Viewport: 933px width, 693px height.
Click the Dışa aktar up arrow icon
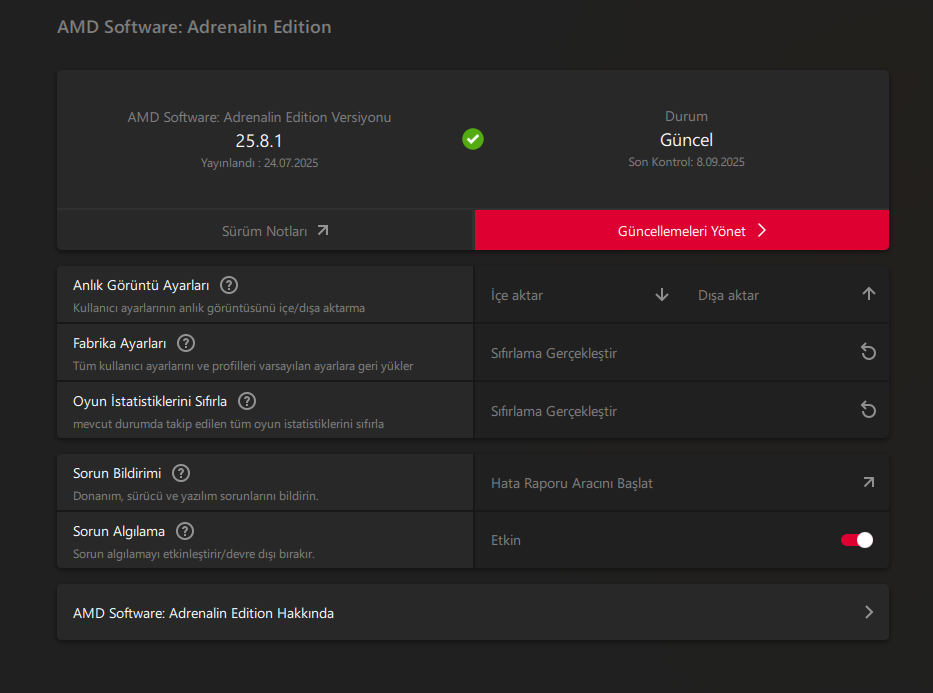point(869,294)
